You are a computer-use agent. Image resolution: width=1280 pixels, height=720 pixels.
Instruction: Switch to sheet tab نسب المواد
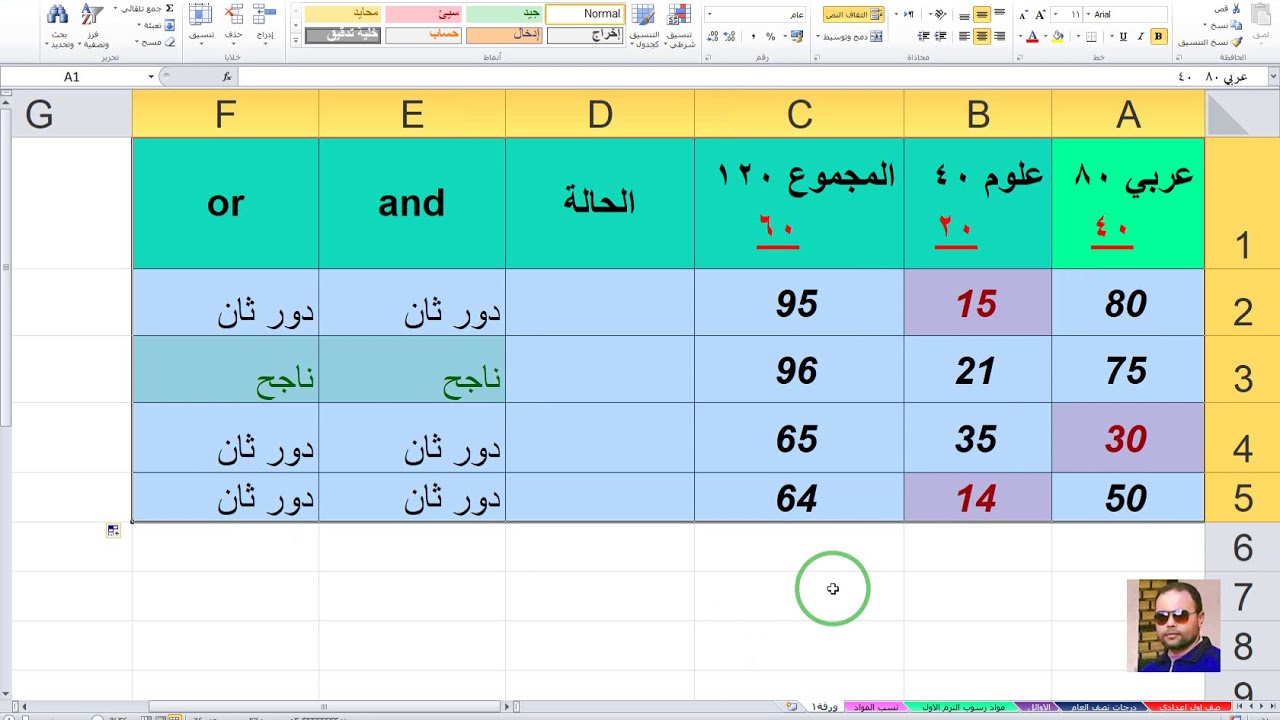point(875,707)
